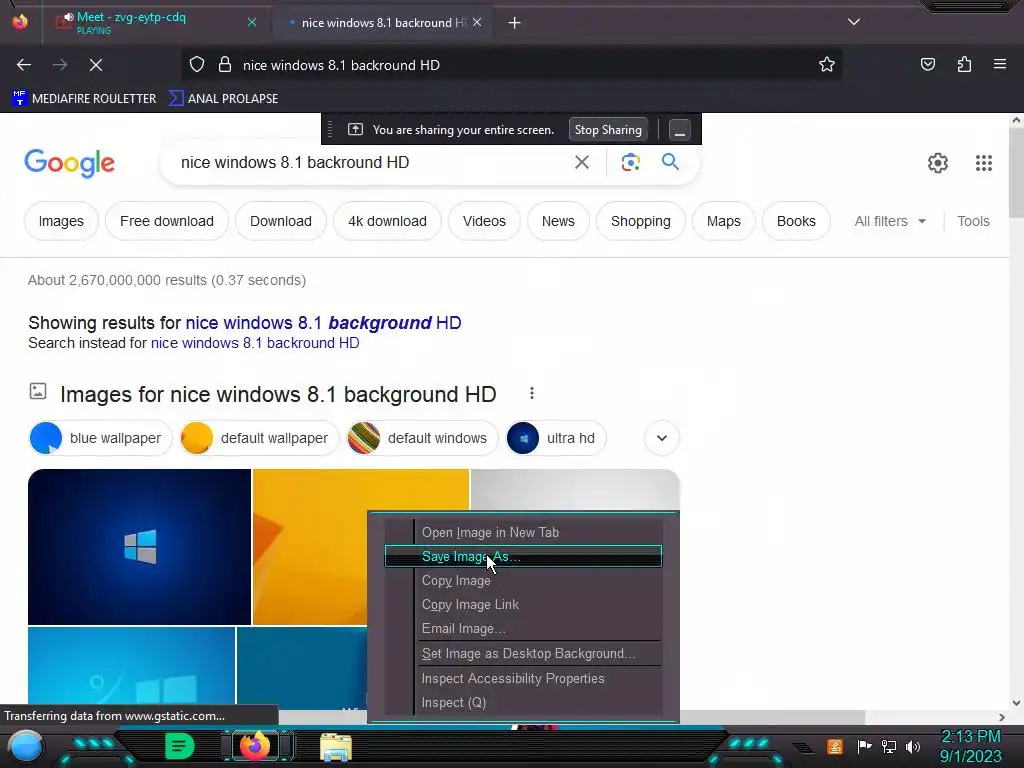Choose Copy Image from context menu

[x=523, y=581]
